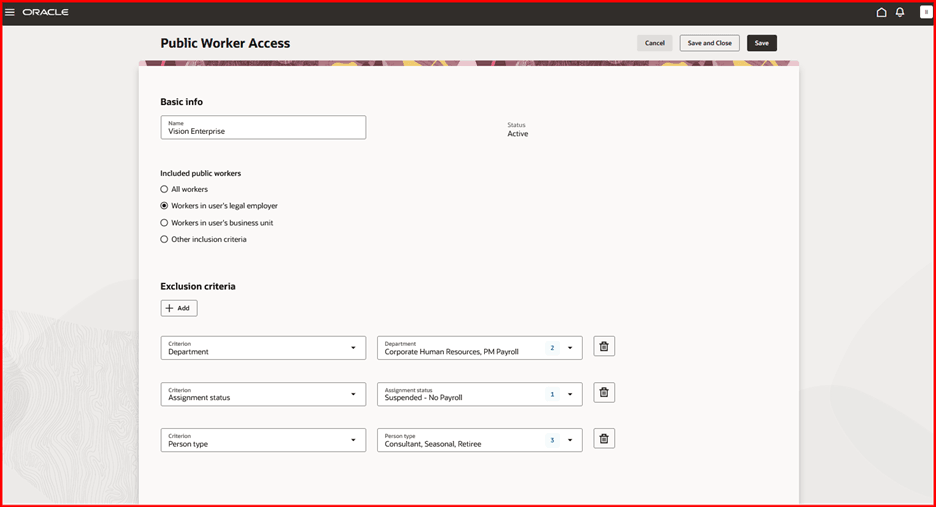Click Save and Close
The height and width of the screenshot is (507, 936).
pyautogui.click(x=709, y=43)
